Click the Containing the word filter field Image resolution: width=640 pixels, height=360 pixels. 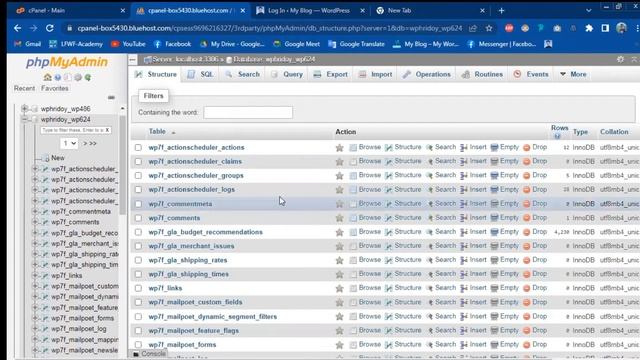248,112
